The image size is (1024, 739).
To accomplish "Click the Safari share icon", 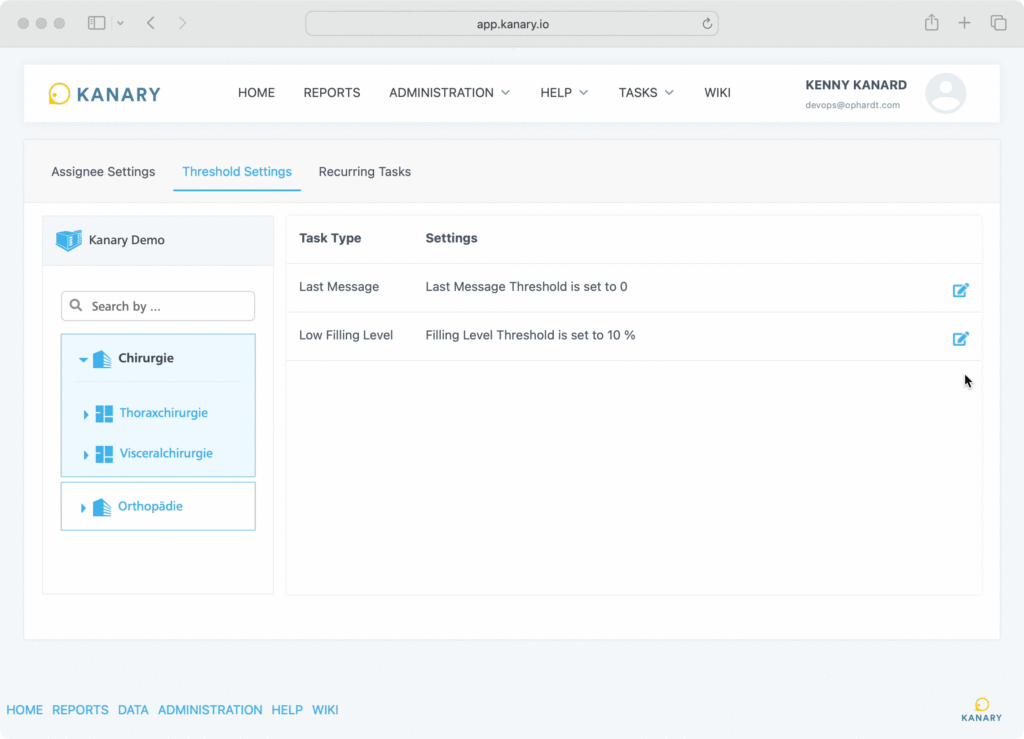I will 931,23.
